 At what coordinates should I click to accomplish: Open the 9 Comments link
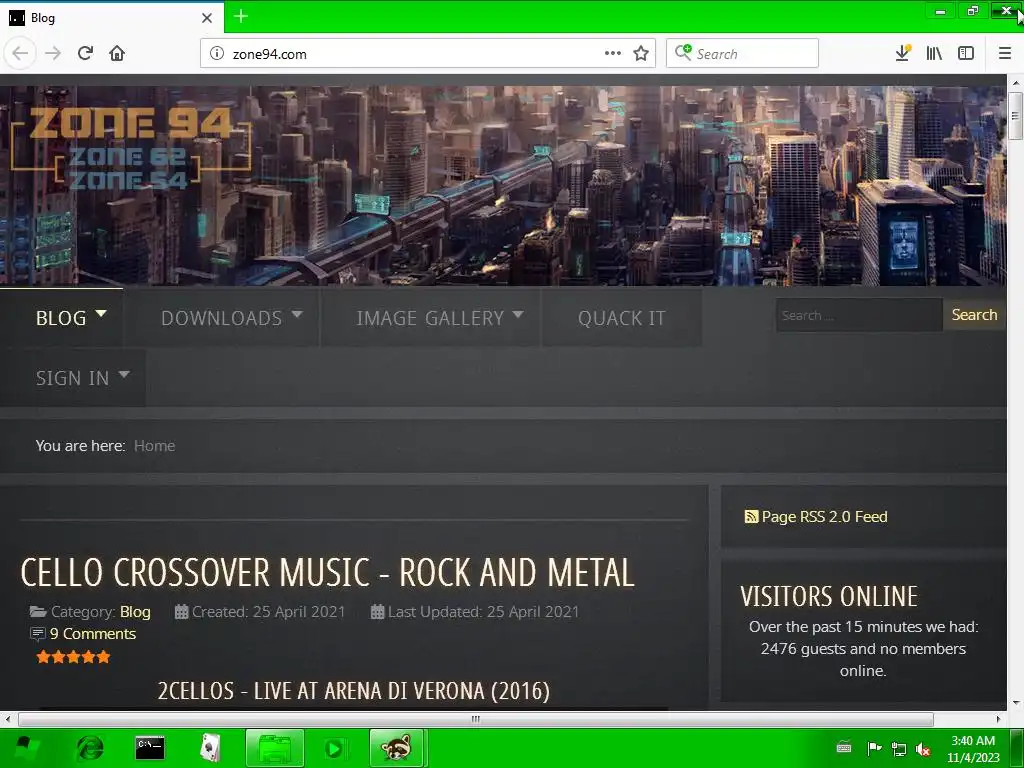93,633
